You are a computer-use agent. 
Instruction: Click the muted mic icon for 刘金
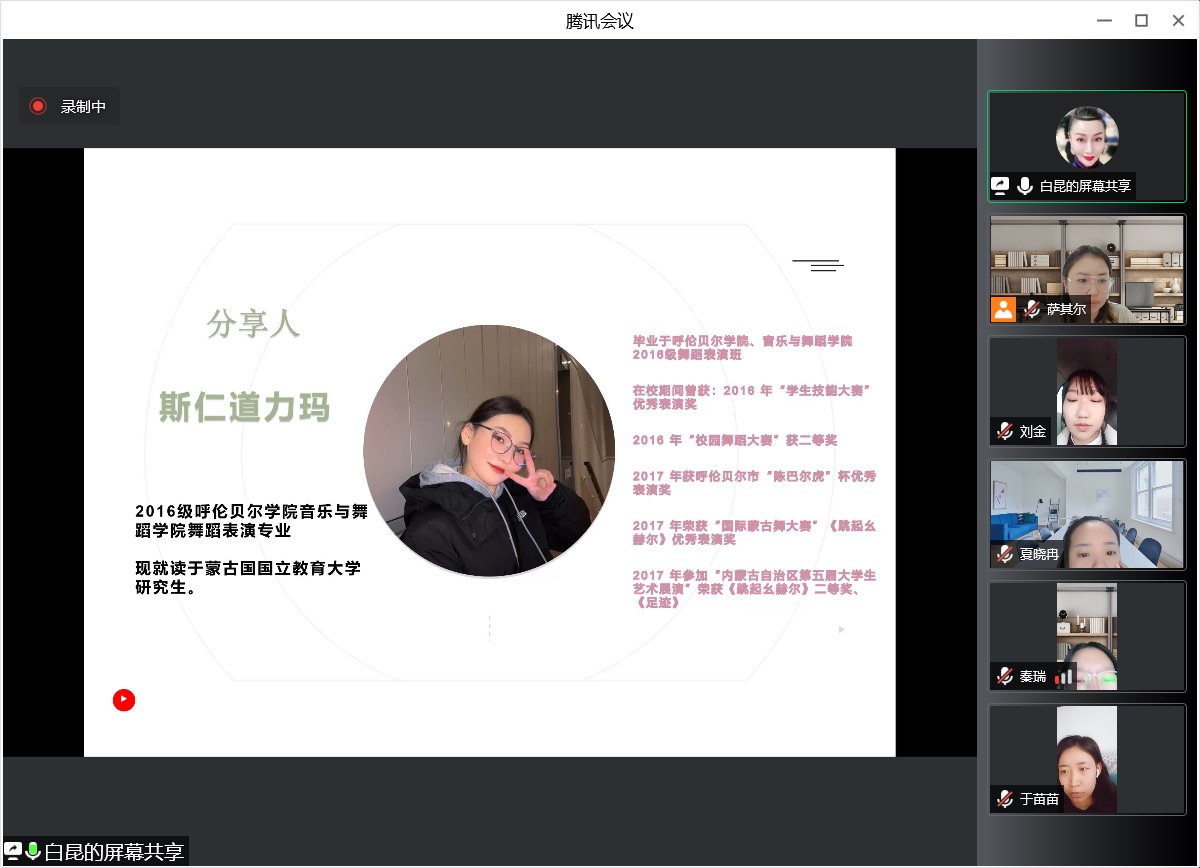(1004, 431)
